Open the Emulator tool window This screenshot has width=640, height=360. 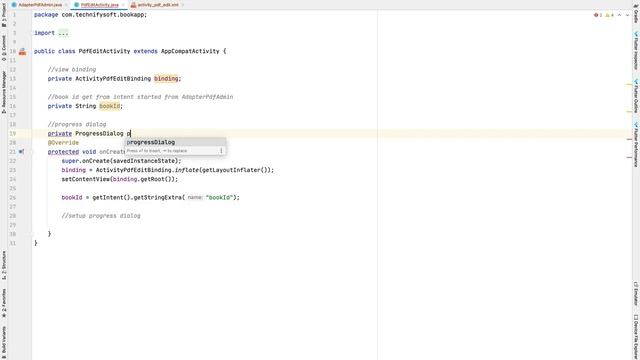tap(636, 293)
